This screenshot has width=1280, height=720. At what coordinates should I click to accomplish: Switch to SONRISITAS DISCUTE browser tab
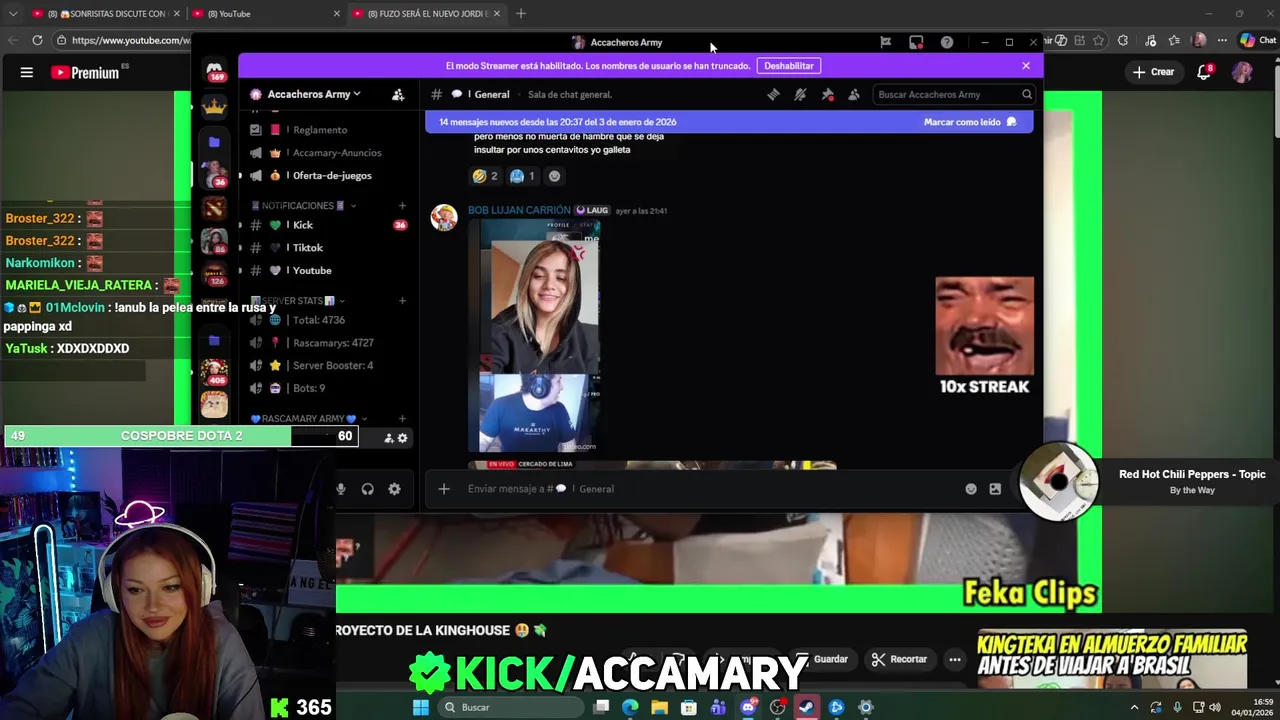(105, 14)
